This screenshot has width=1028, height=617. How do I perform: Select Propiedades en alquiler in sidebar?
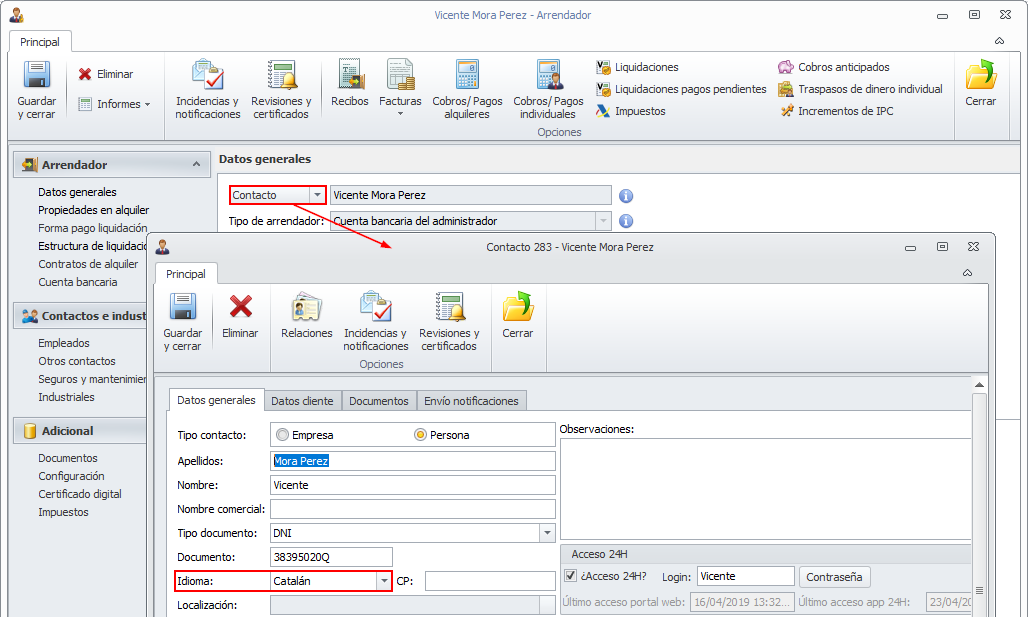pyautogui.click(x=93, y=210)
